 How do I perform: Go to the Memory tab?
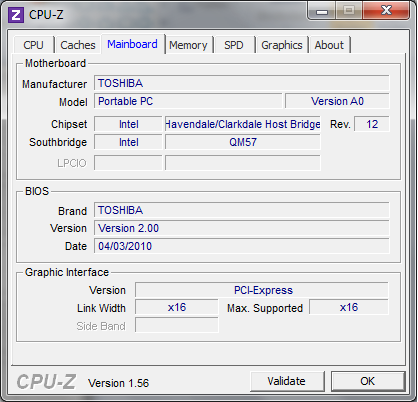pos(188,45)
